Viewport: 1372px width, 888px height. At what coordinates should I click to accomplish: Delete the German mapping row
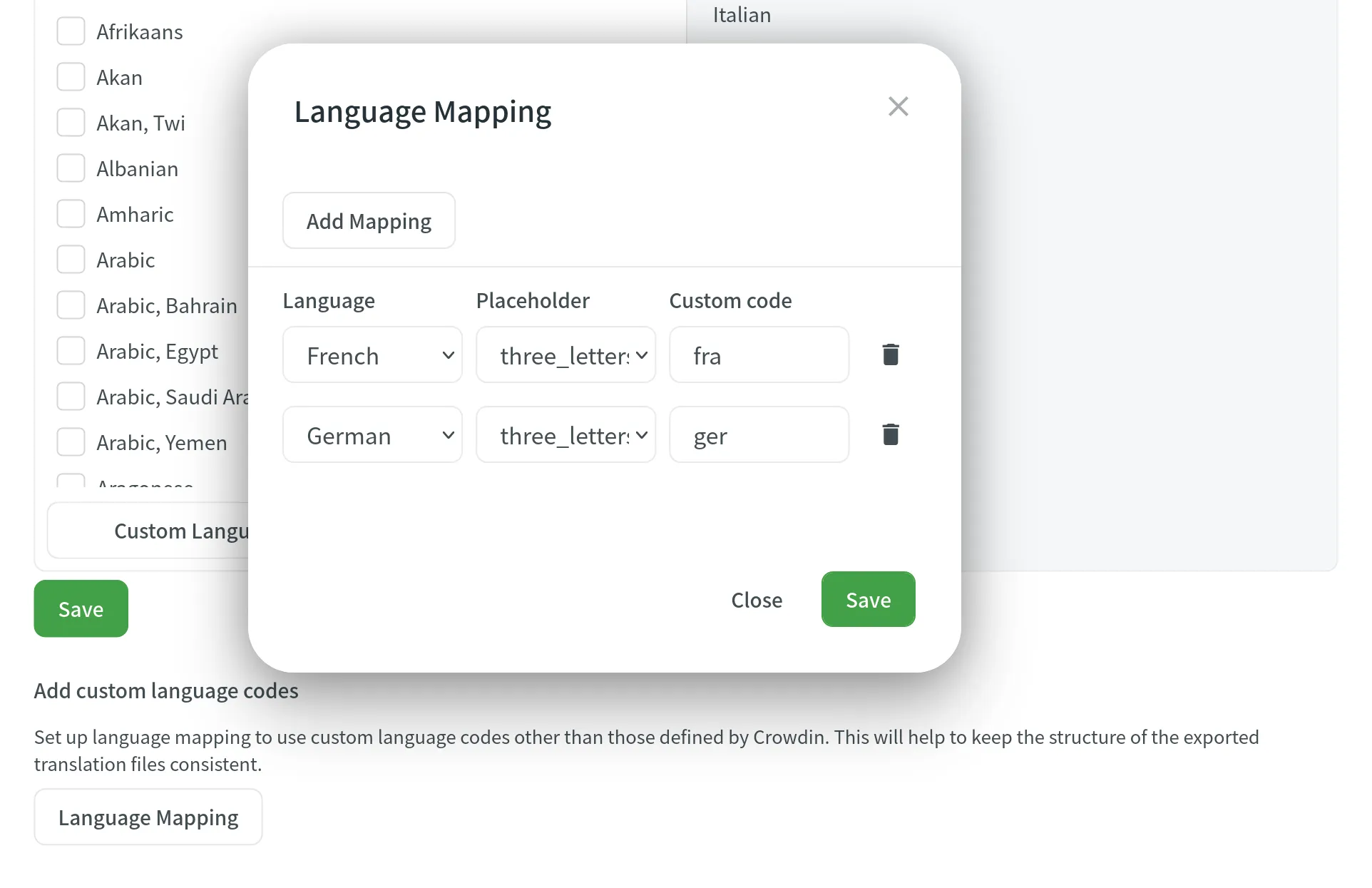coord(889,434)
